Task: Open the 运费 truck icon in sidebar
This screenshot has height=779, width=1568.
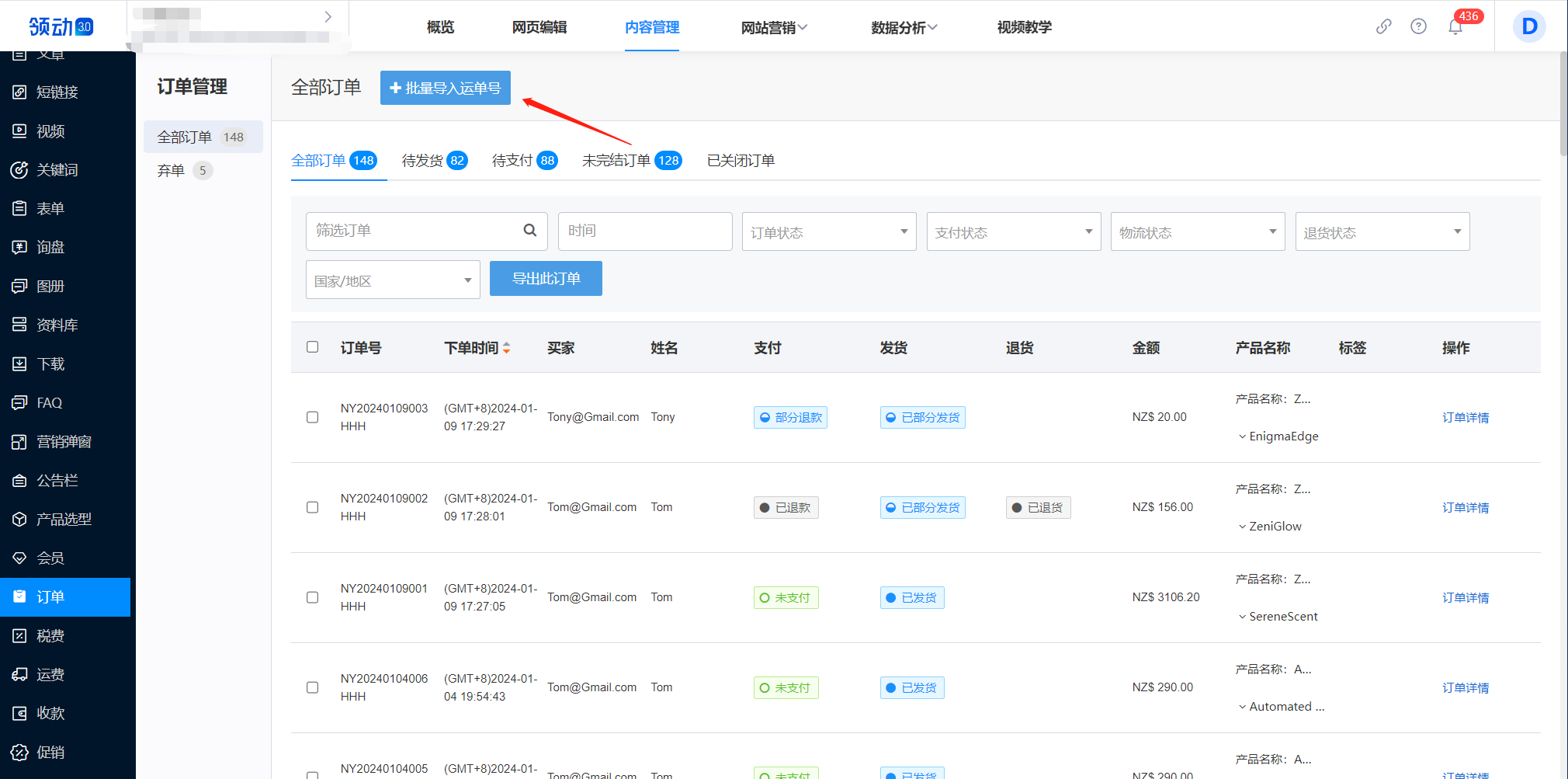Action: (x=19, y=674)
